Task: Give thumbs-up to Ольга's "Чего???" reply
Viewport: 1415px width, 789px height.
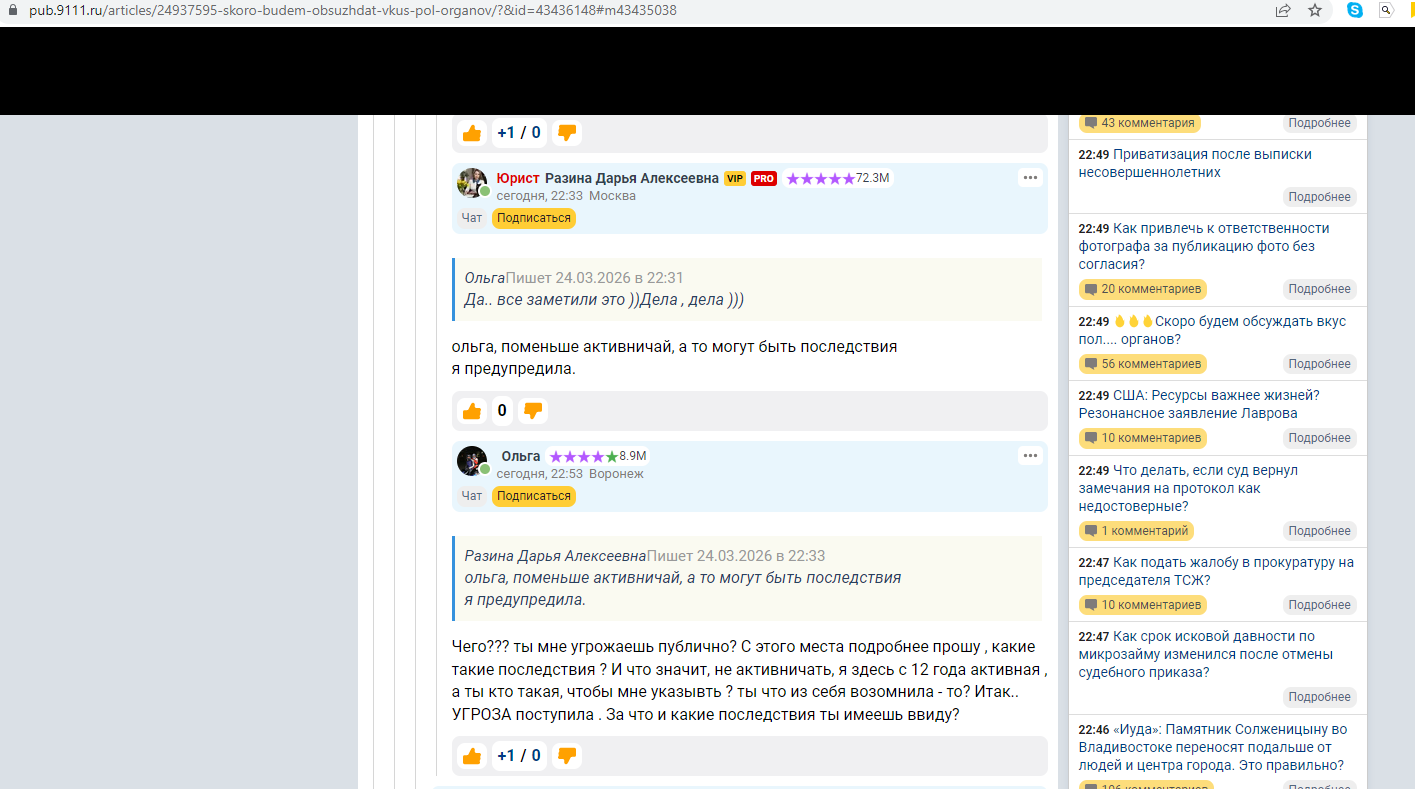Action: 472,756
